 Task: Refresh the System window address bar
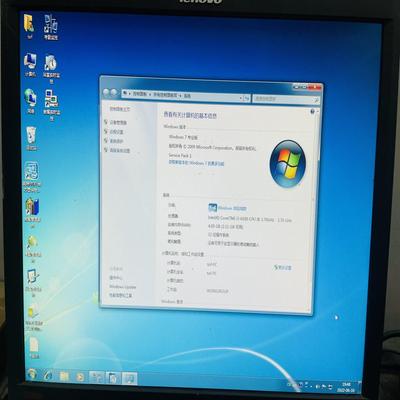point(247,98)
